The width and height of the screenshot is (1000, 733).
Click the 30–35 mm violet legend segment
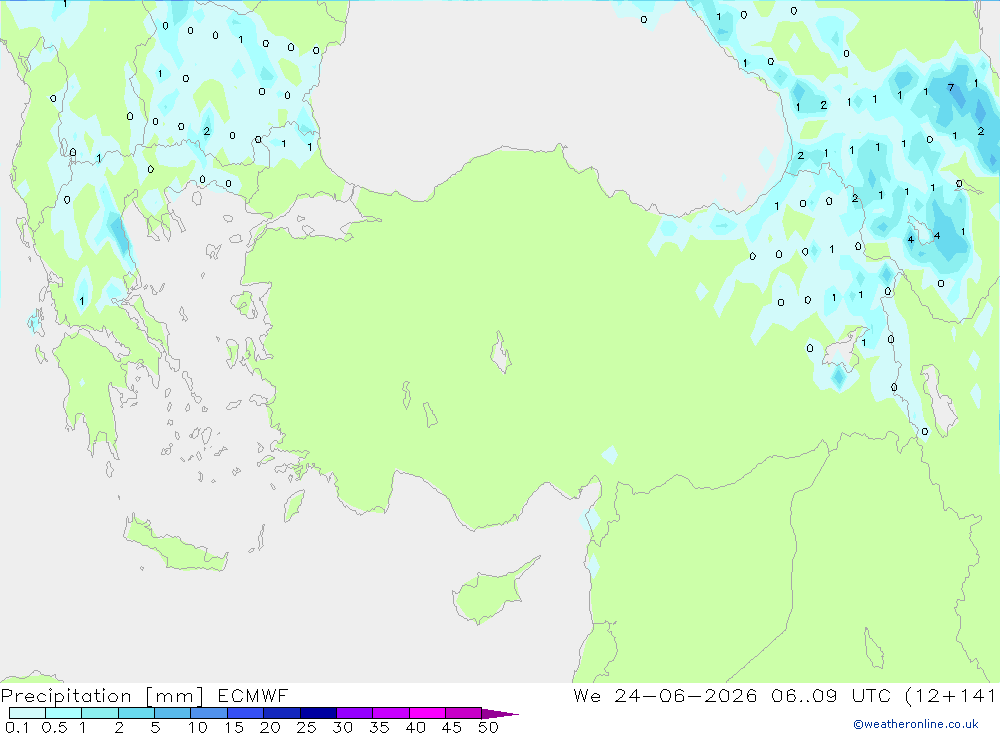(x=354, y=713)
